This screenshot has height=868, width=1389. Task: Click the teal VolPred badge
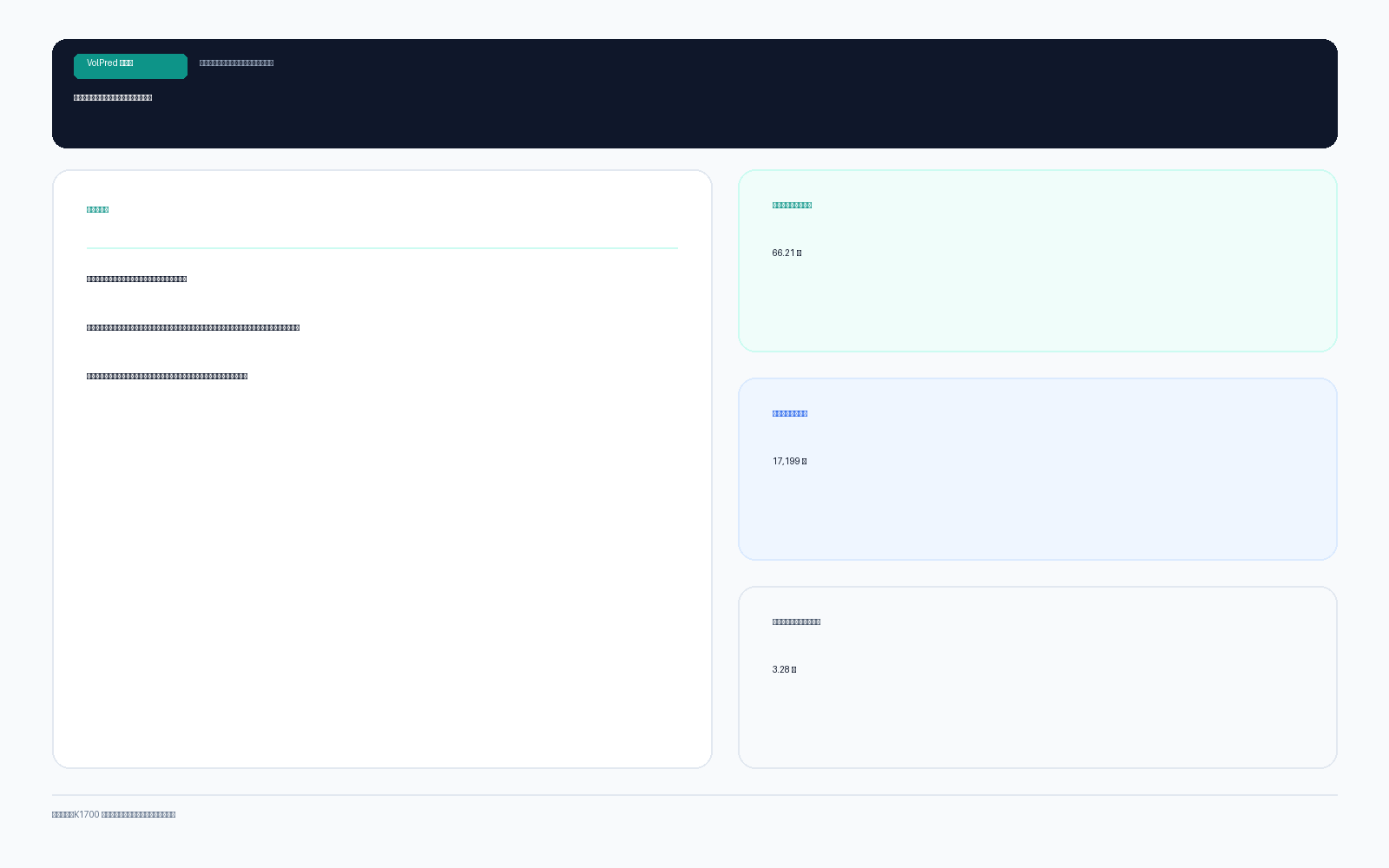(x=130, y=66)
